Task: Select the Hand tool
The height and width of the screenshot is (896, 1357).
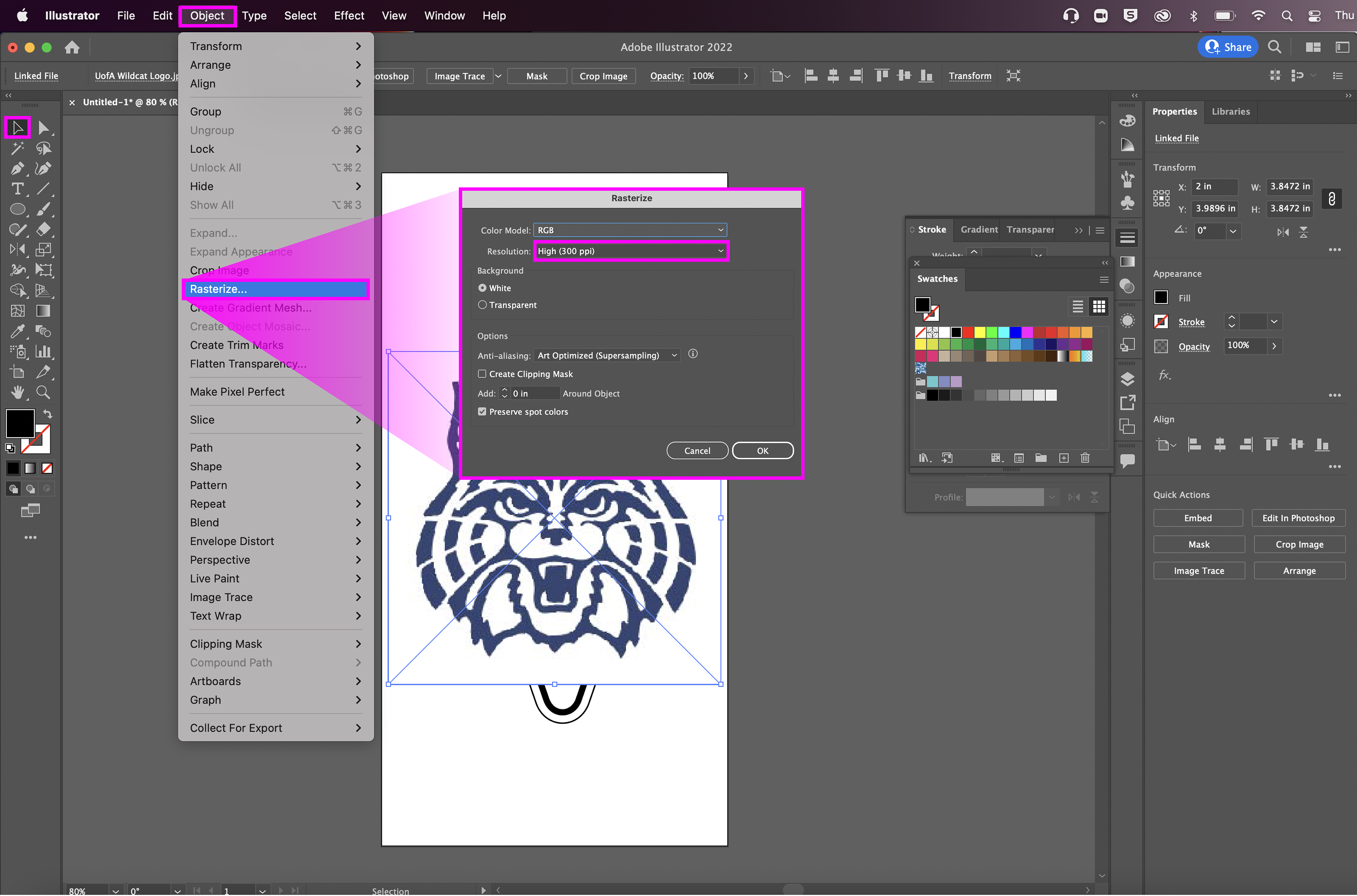Action: coord(17,392)
